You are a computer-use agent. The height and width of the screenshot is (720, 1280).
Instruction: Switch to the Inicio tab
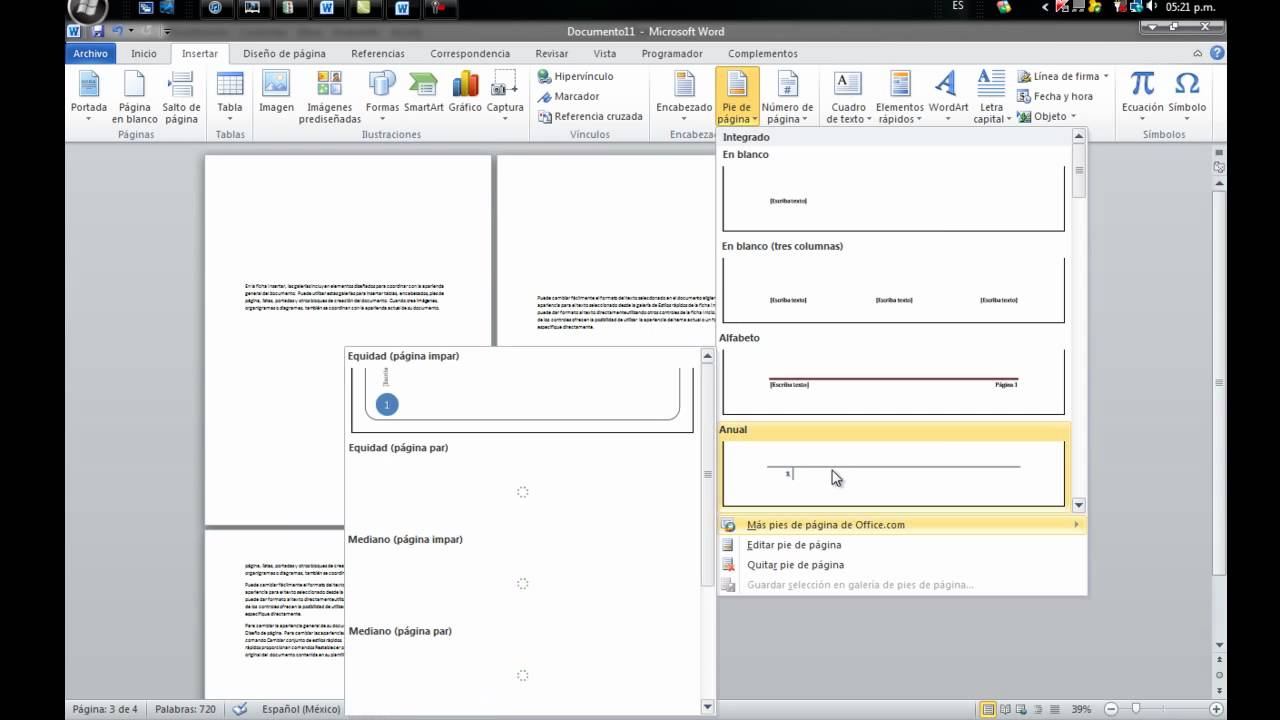pos(144,54)
